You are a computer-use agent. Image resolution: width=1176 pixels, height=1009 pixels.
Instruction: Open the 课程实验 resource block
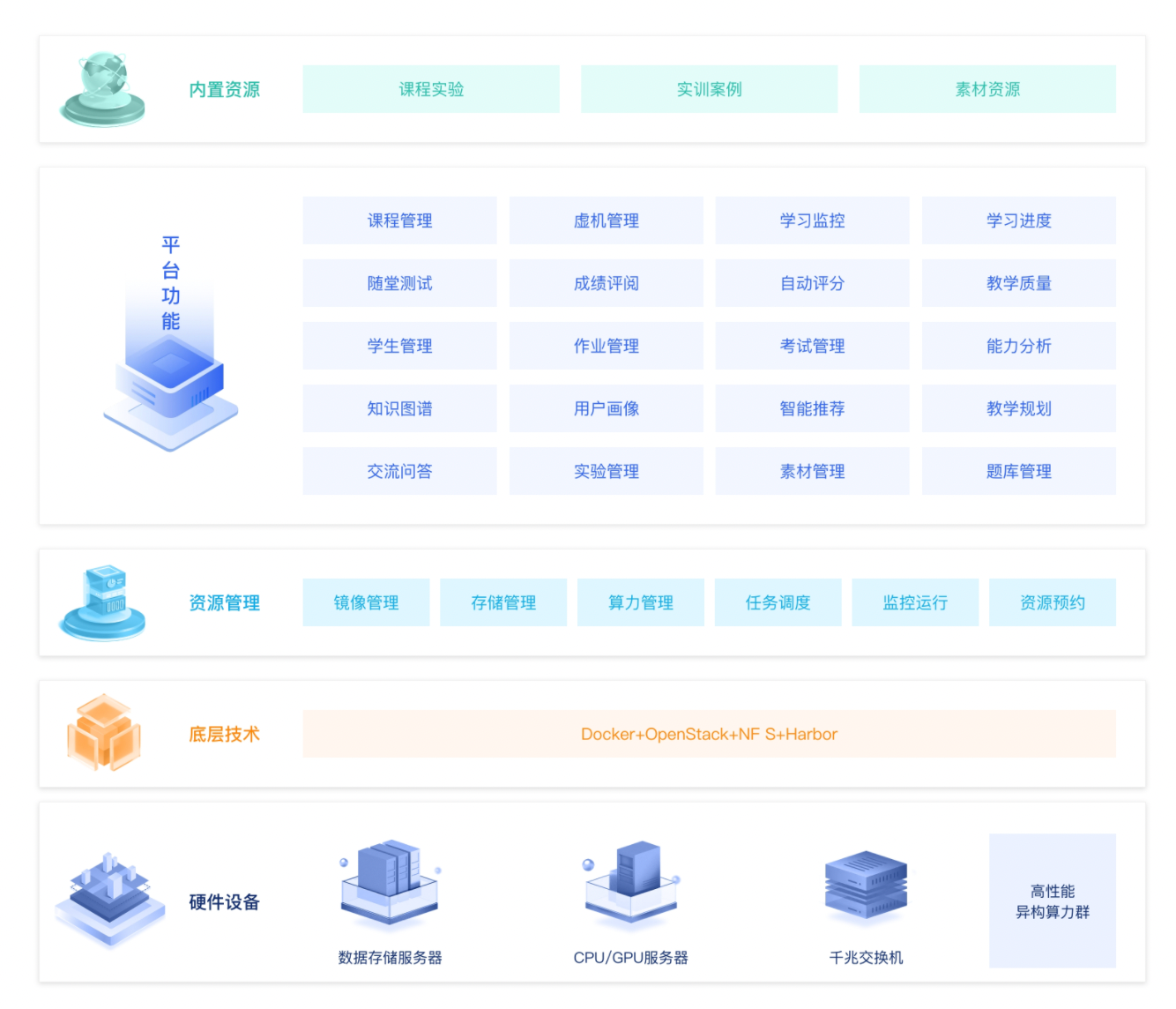pyautogui.click(x=431, y=89)
